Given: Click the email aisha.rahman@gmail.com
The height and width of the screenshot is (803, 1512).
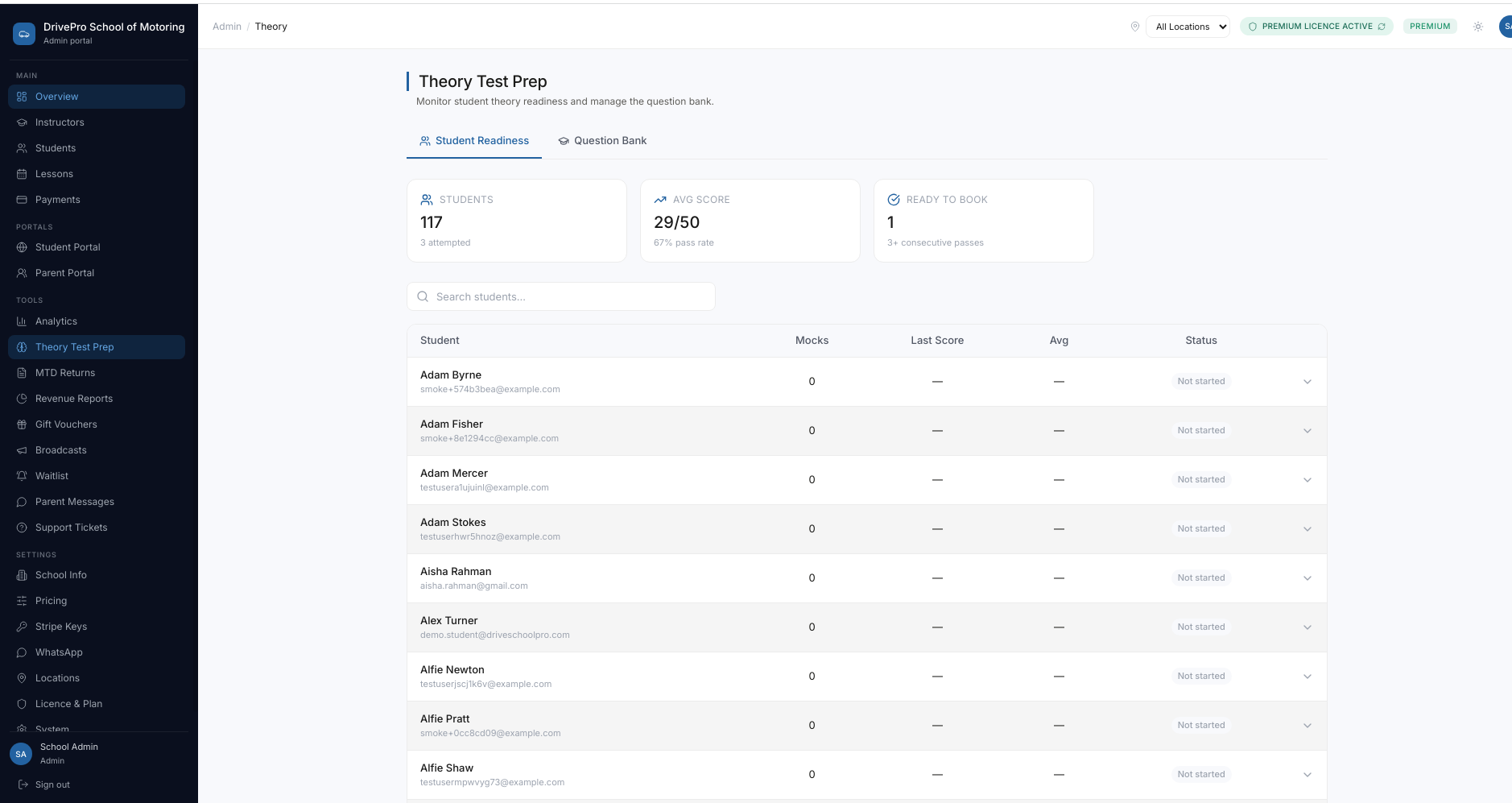Looking at the screenshot, I should point(474,586).
